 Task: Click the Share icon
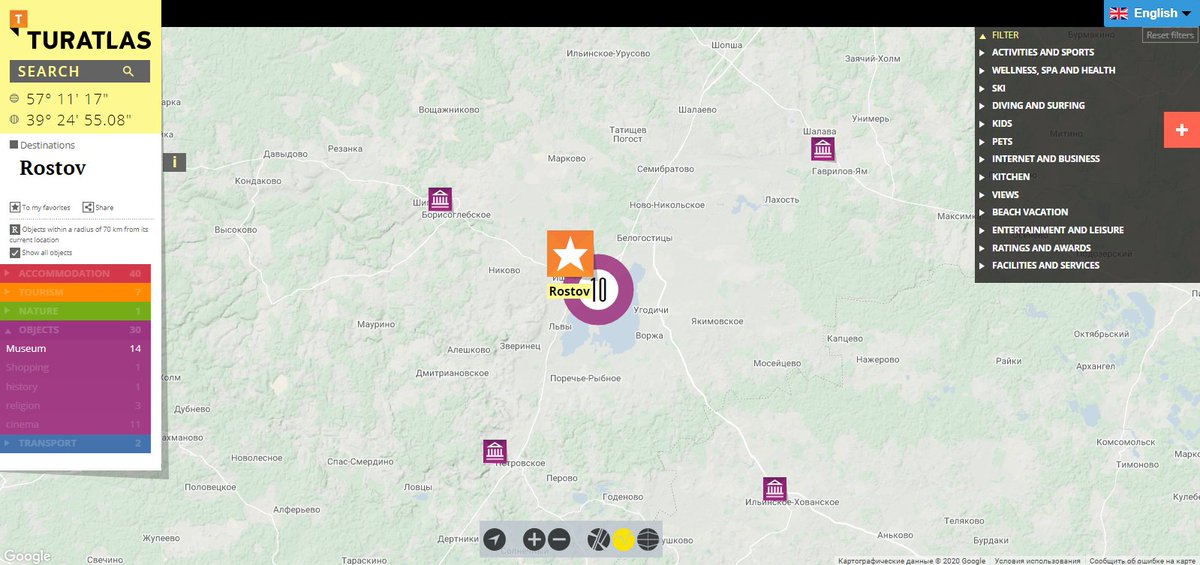point(88,207)
